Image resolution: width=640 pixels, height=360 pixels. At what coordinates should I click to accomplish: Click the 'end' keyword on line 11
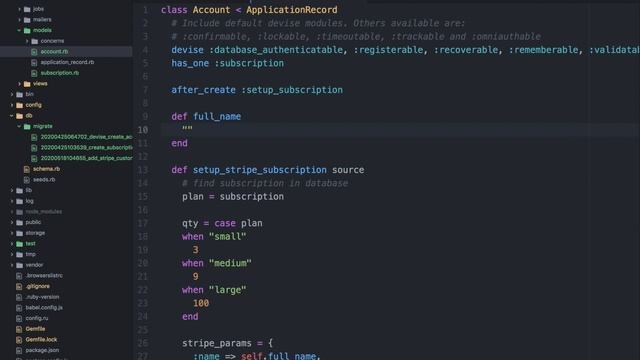pyautogui.click(x=180, y=143)
